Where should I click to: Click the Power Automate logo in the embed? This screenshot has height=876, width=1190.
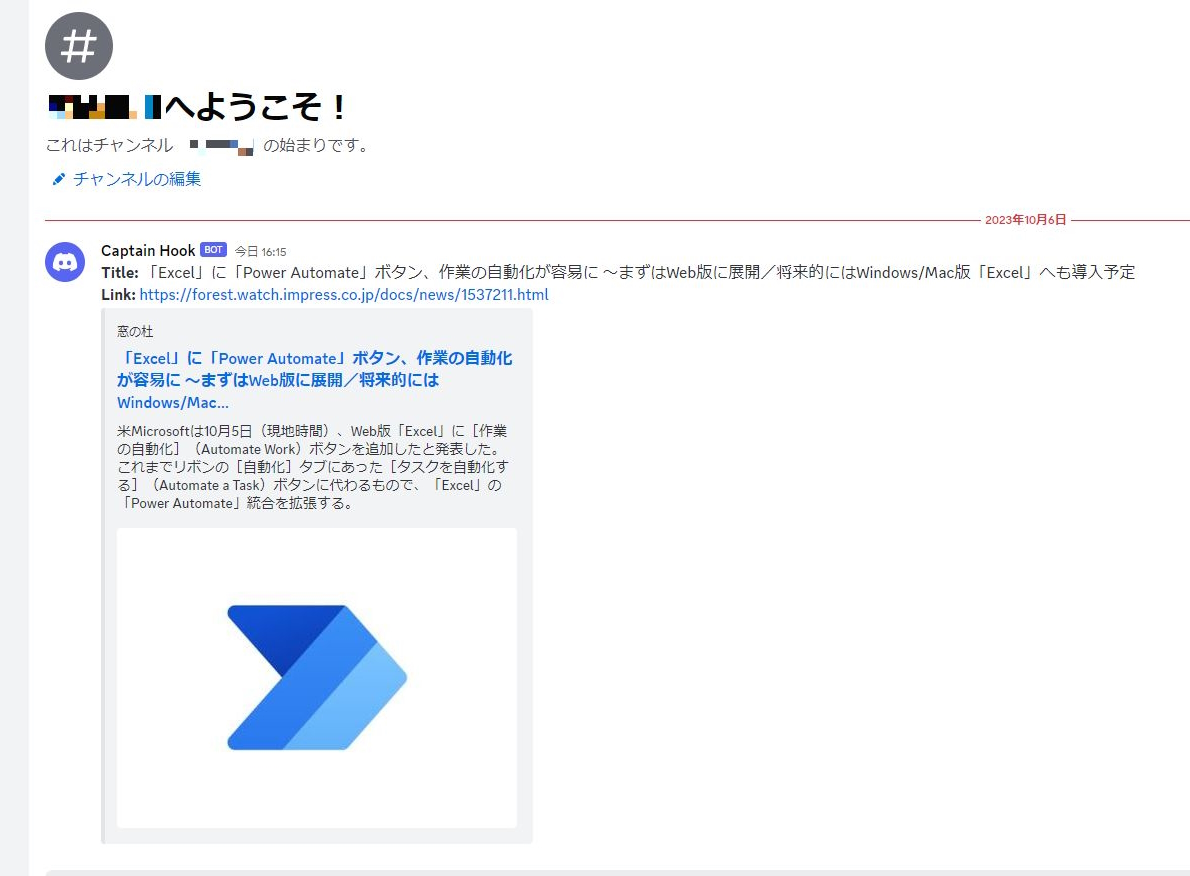(x=316, y=677)
